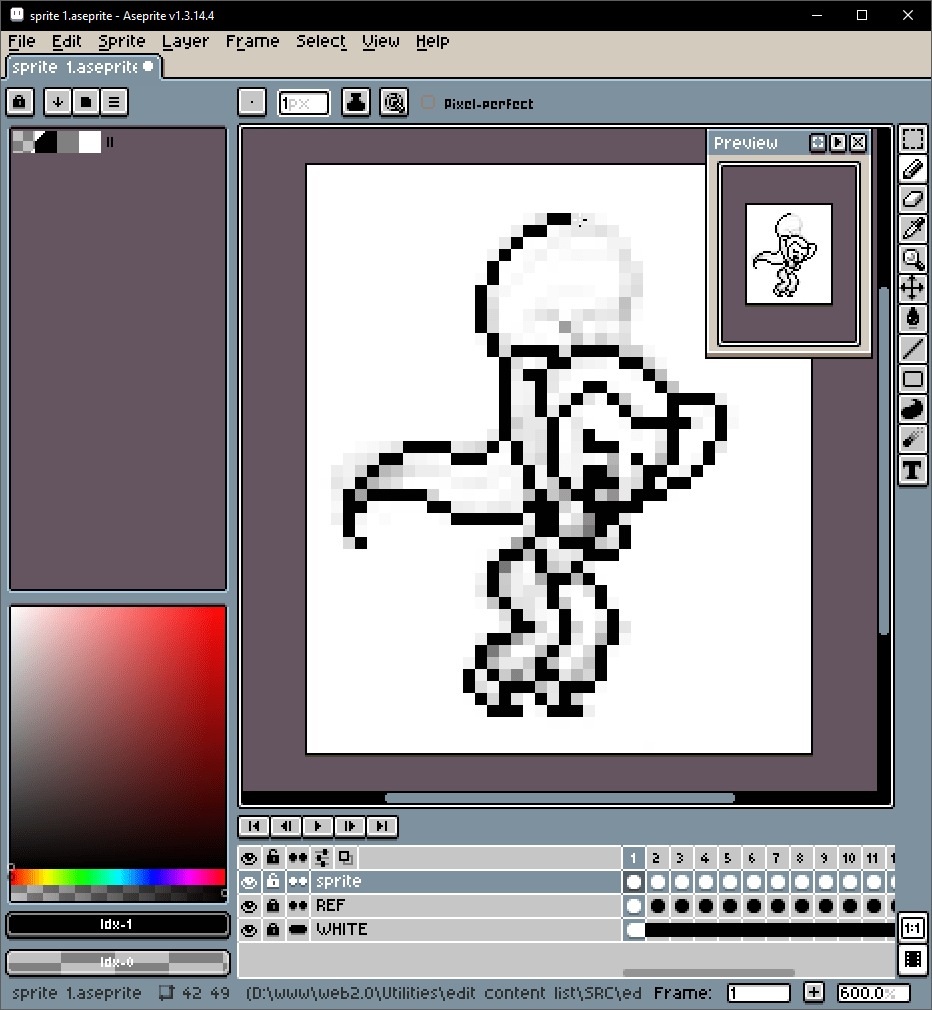Play animation in the Preview window
Viewport: 932px width, 1010px height.
click(837, 142)
